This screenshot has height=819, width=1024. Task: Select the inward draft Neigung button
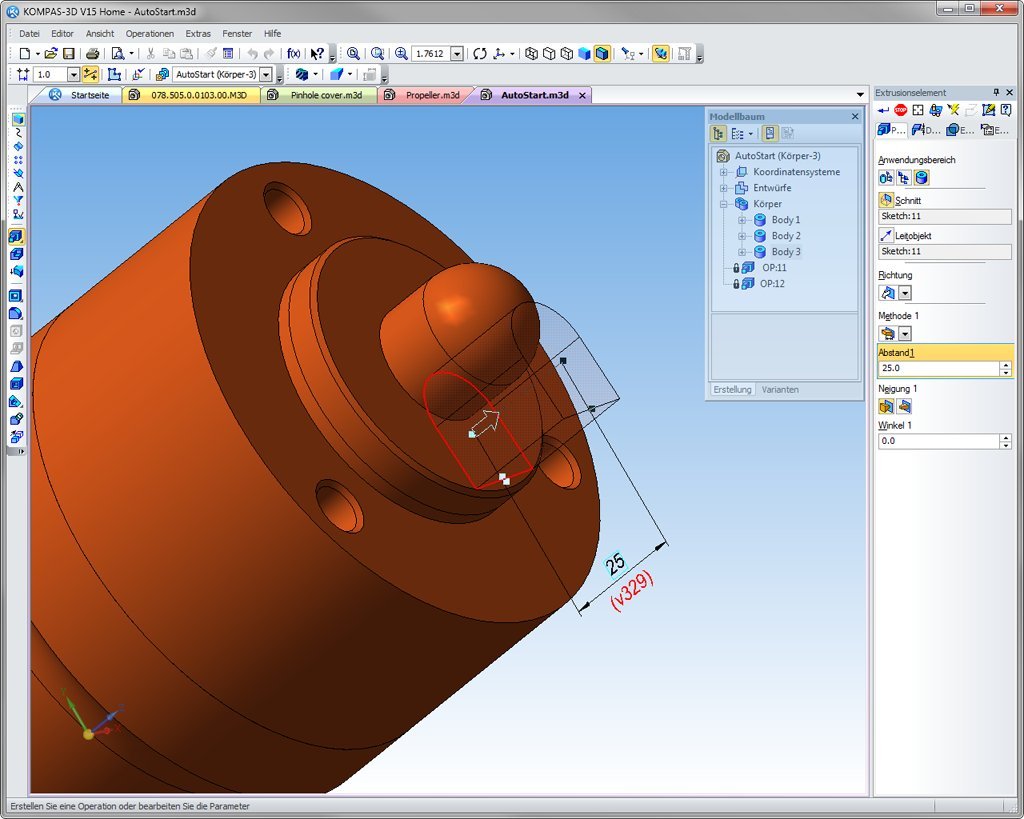pyautogui.click(x=886, y=407)
